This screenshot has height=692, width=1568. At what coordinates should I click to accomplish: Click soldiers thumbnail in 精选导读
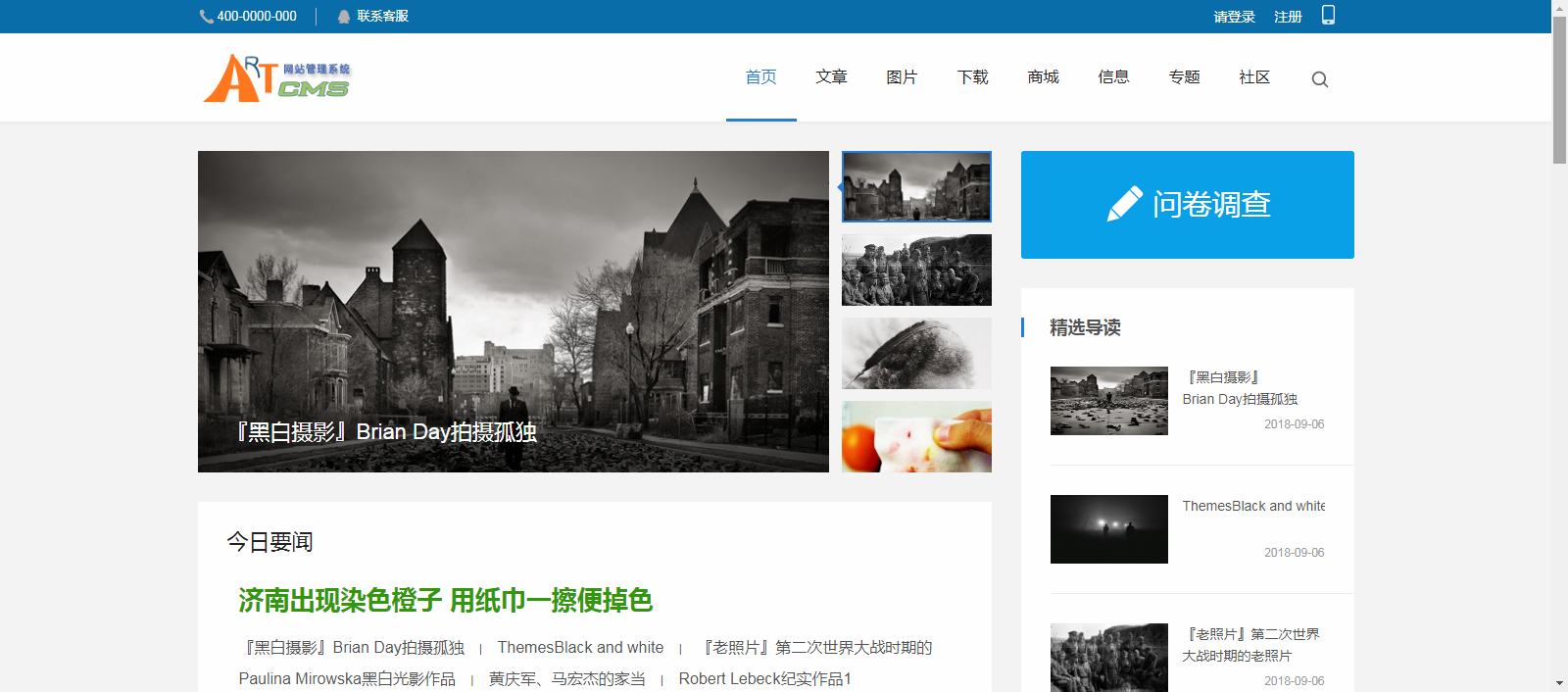(x=1109, y=658)
